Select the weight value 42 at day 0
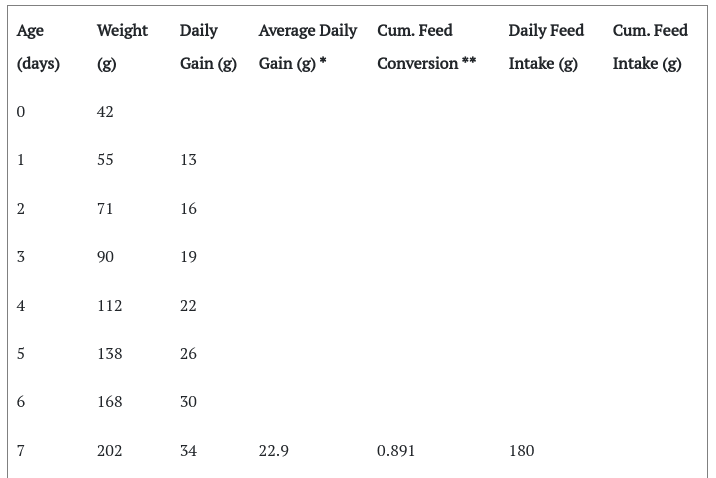Viewport: 716px width, 478px height. (x=105, y=112)
